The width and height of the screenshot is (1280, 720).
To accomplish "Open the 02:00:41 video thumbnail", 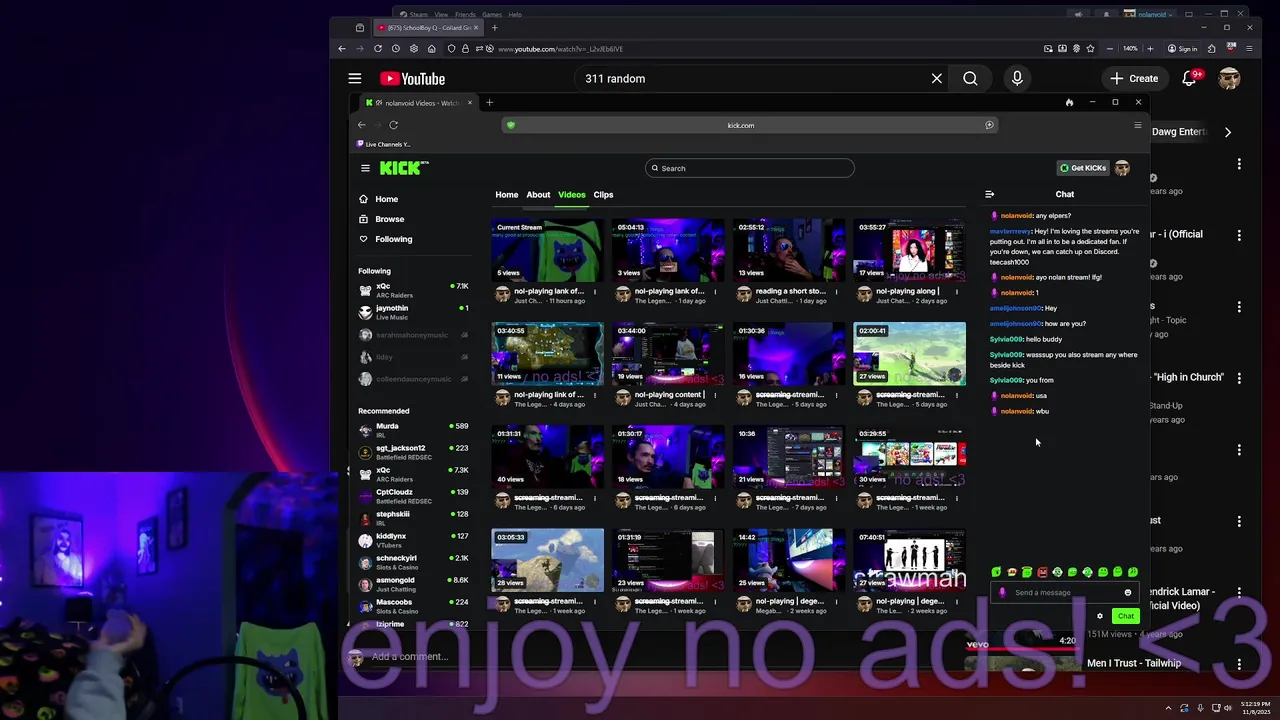I will (909, 354).
